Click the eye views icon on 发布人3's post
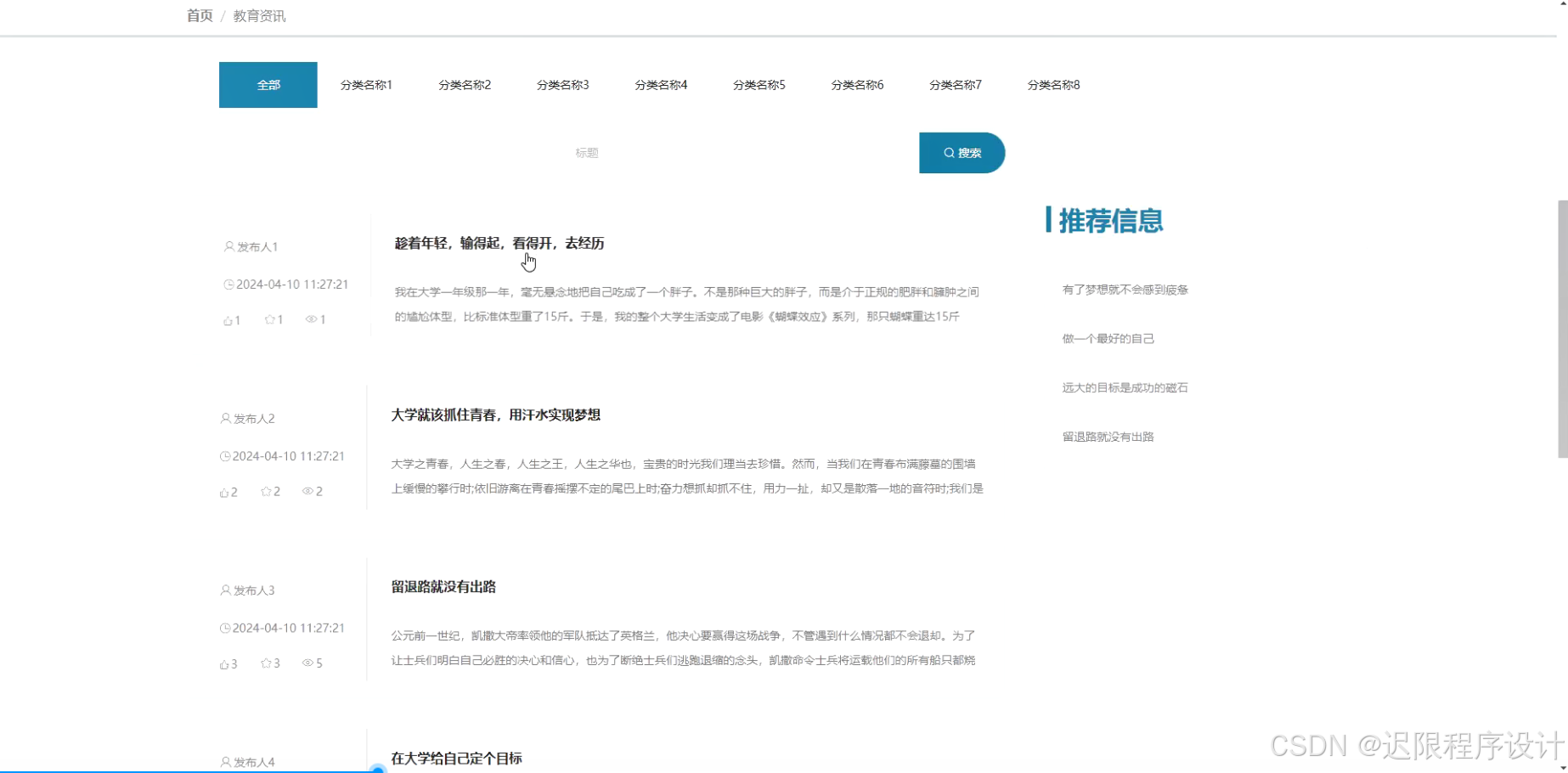 pyautogui.click(x=307, y=663)
